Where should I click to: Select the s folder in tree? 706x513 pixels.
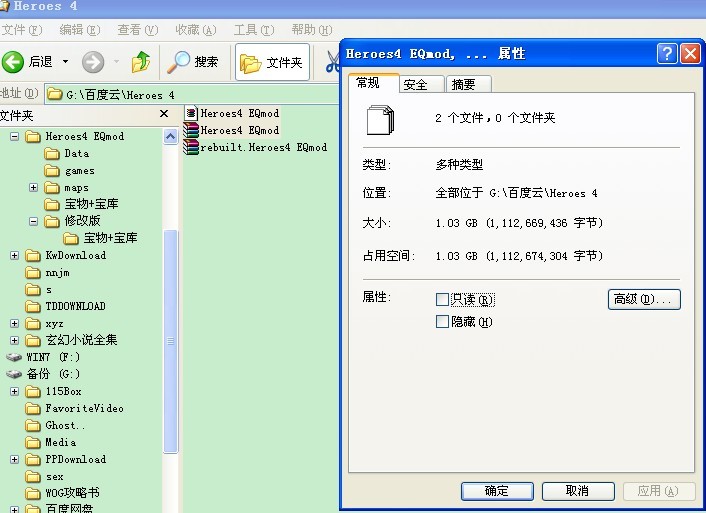tap(39, 290)
